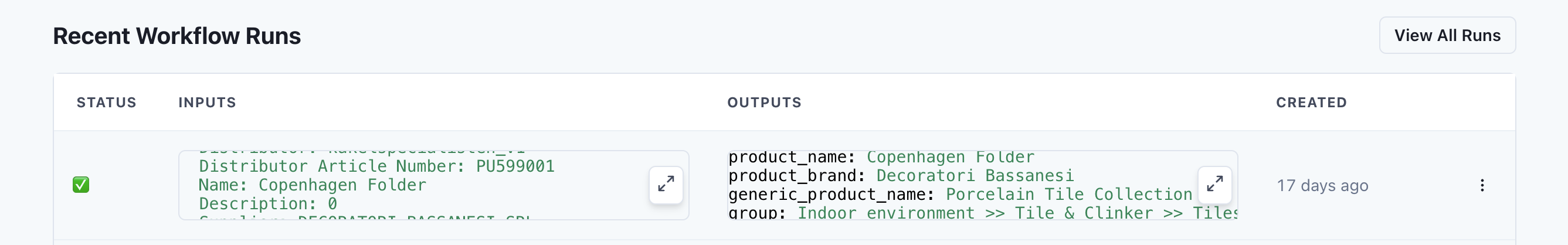This screenshot has width=1568, height=245.
Task: Click generic_product_name Porcelain Tile Collection line
Action: tap(960, 195)
